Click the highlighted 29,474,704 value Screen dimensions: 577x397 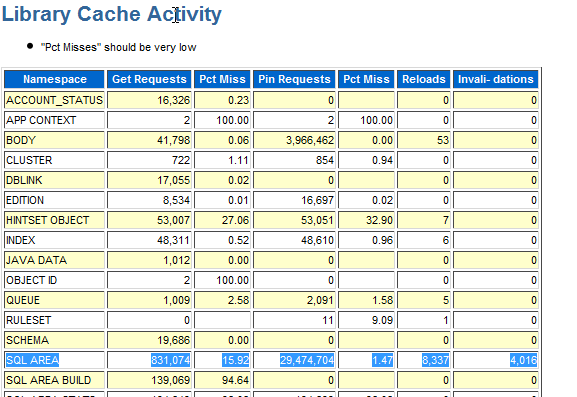pos(307,360)
